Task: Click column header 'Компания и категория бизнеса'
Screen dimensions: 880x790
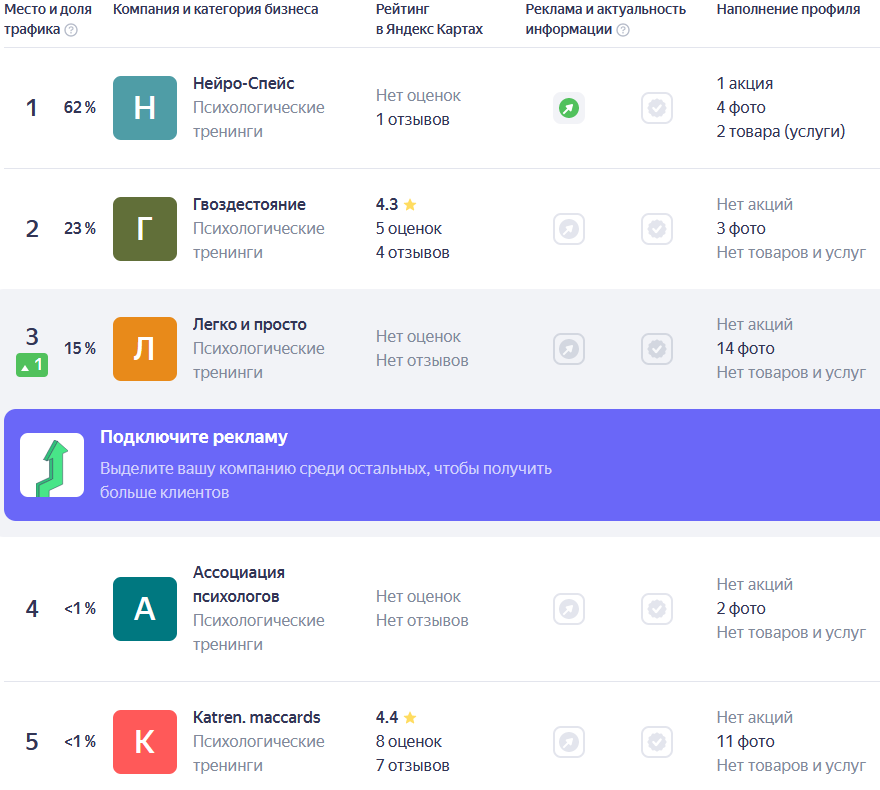Action: pyautogui.click(x=216, y=10)
